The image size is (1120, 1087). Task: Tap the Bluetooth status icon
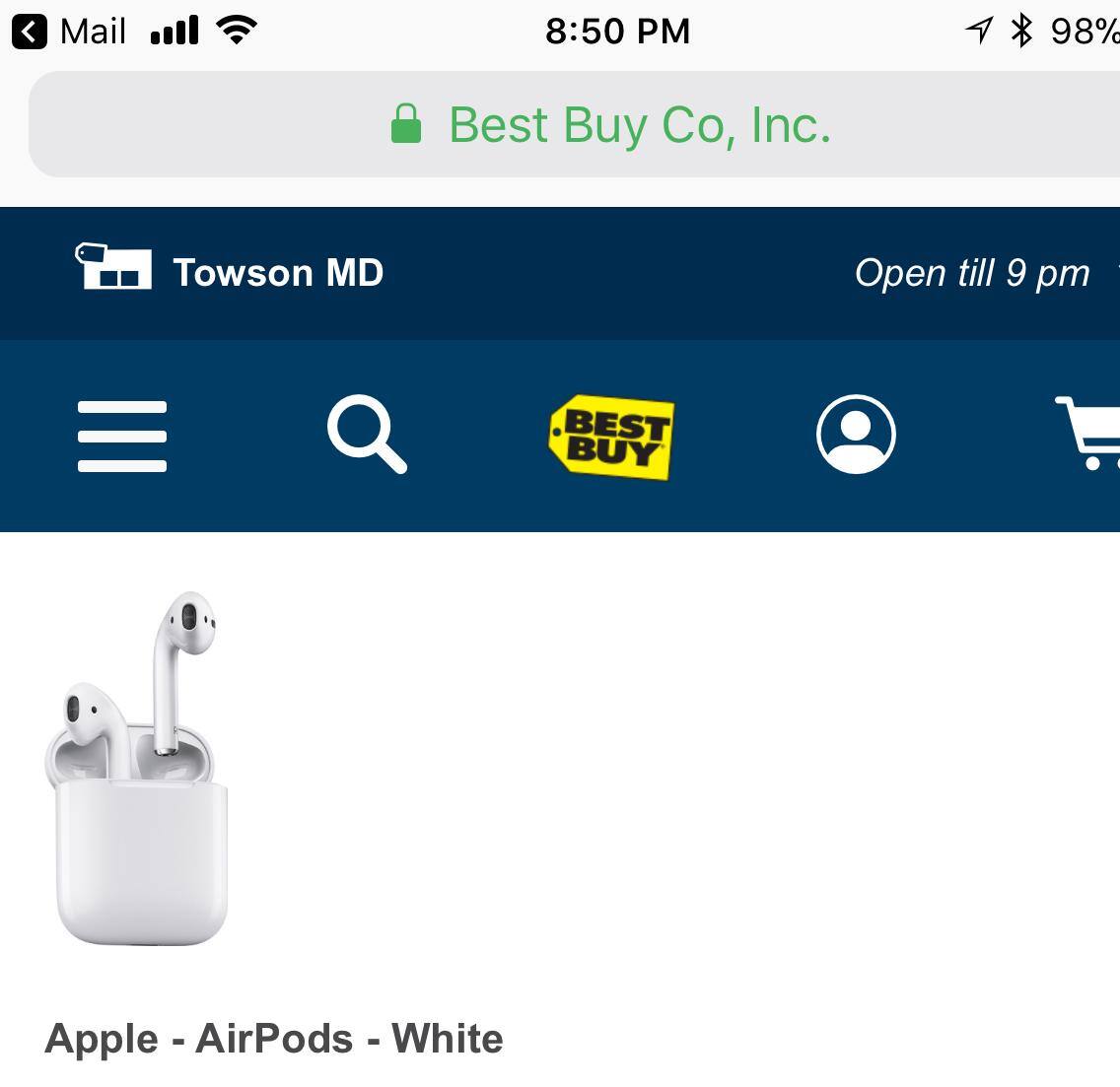[x=1021, y=31]
